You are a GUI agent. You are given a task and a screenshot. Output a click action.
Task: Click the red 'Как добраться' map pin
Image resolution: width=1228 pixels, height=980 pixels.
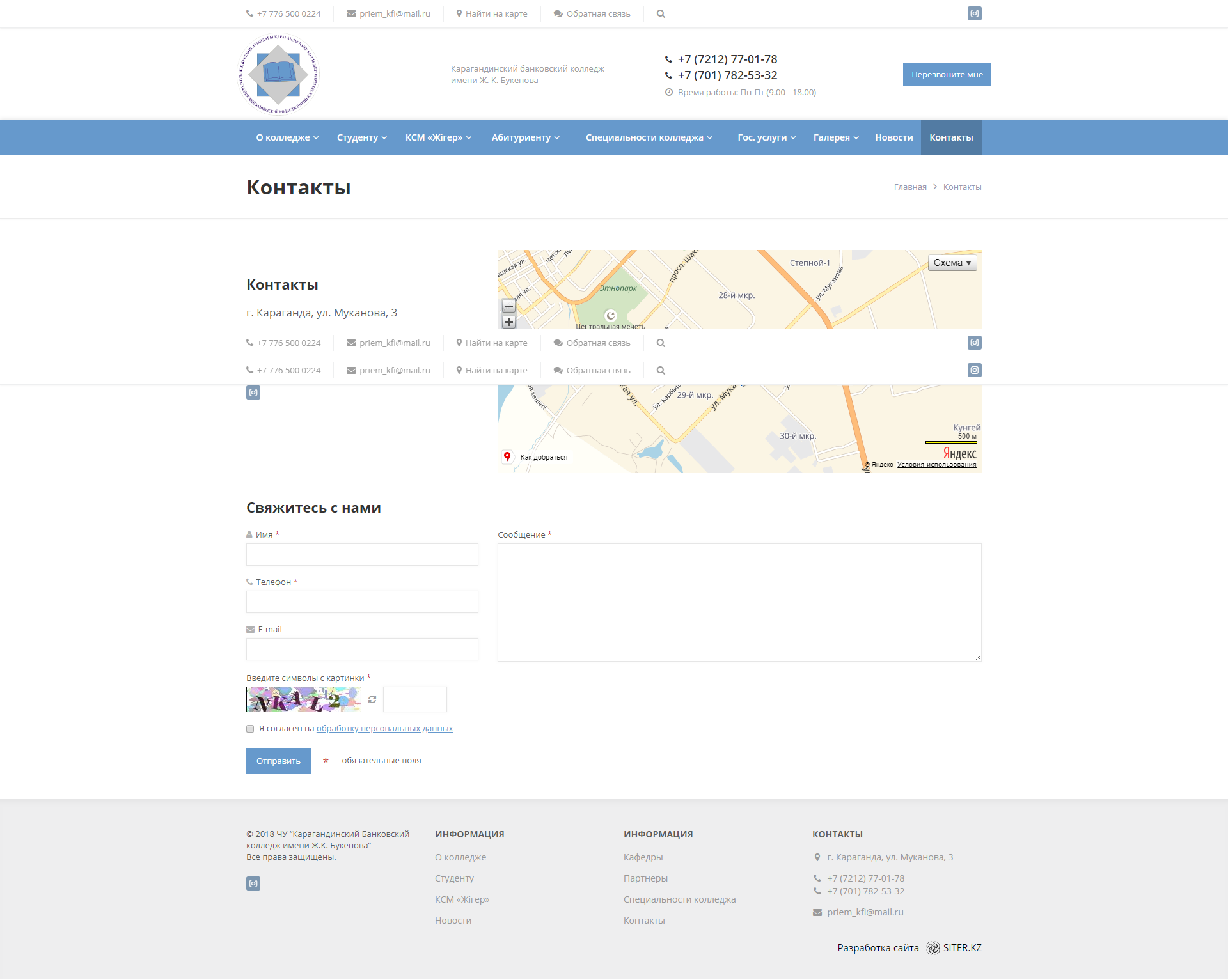pos(507,456)
